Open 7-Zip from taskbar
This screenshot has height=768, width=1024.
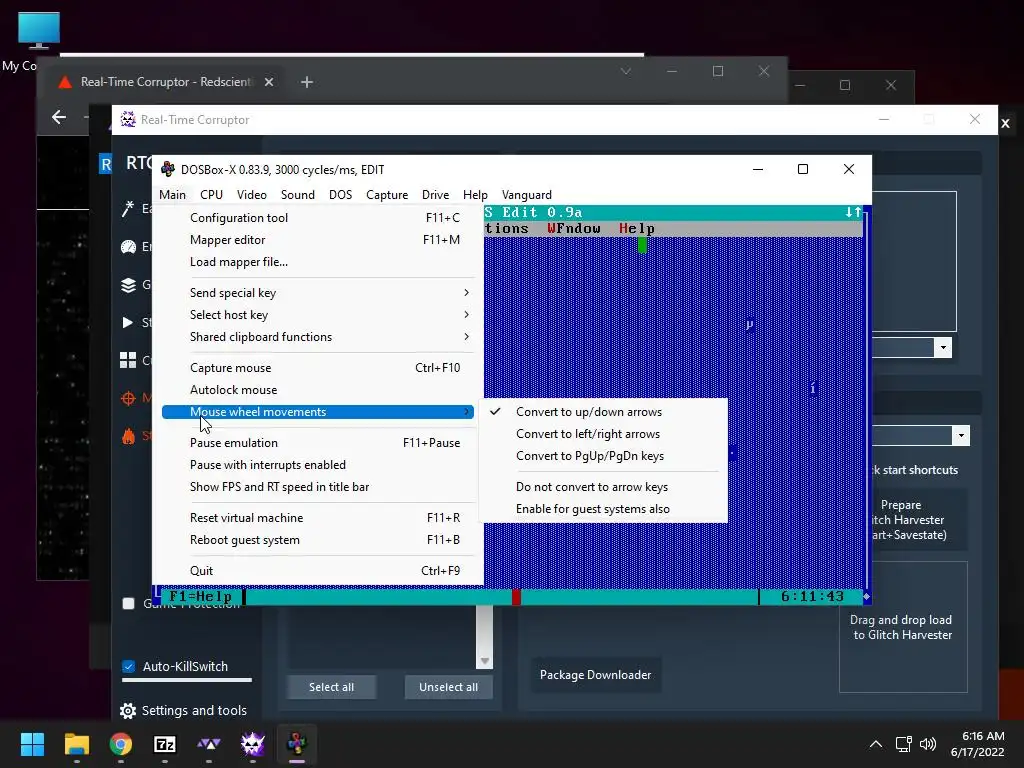click(x=165, y=744)
